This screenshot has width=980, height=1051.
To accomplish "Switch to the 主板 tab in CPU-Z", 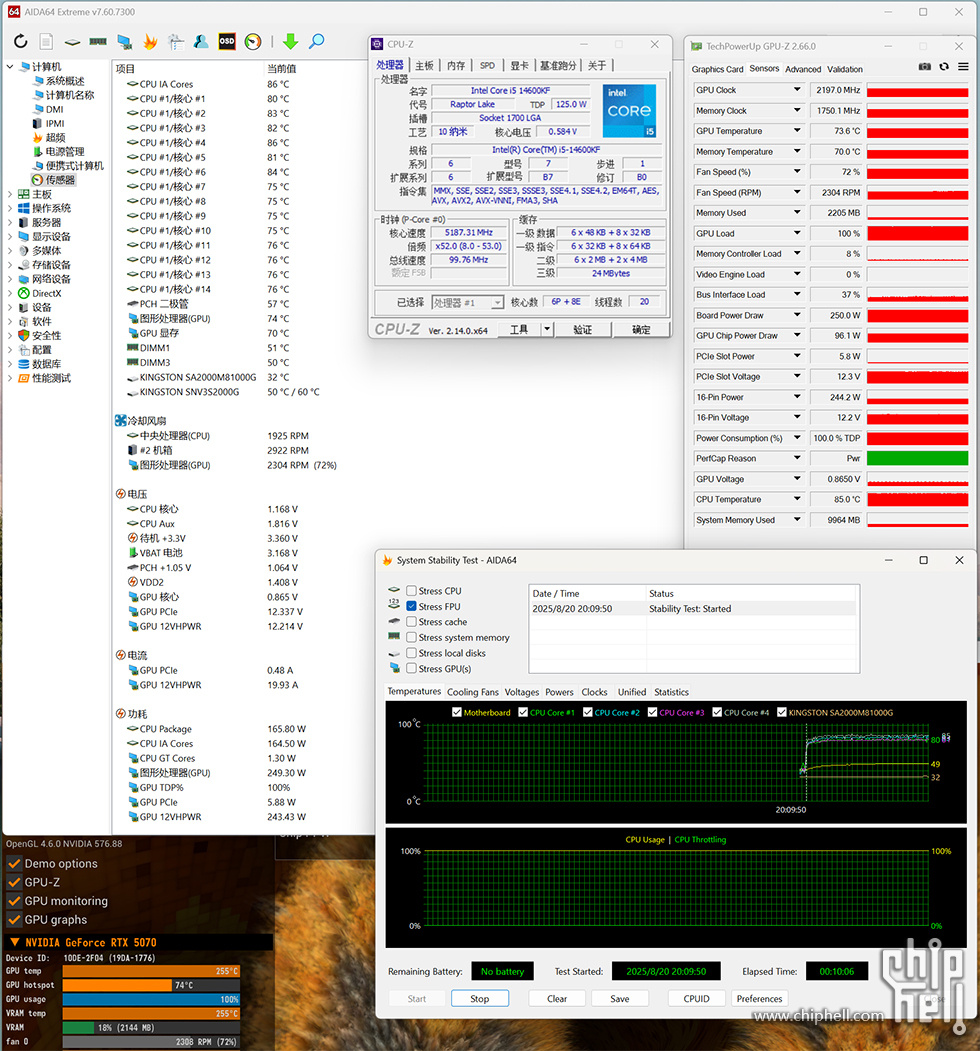I will coord(424,65).
